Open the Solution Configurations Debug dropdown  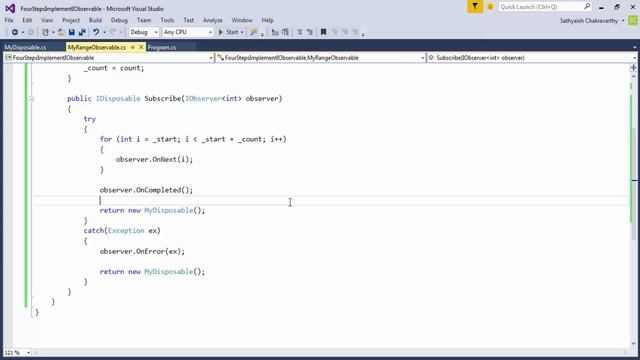(144, 32)
